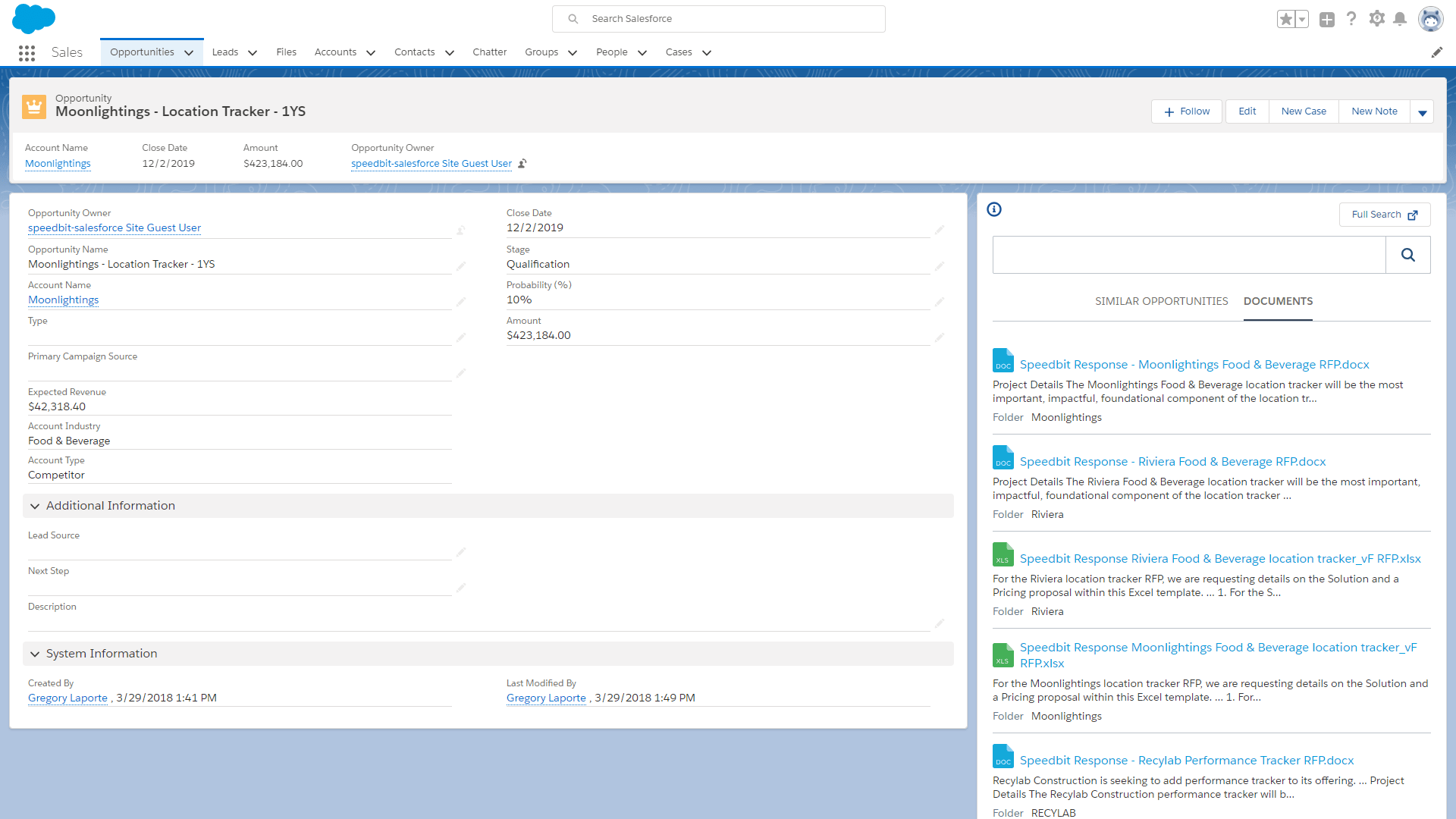Image resolution: width=1456 pixels, height=819 pixels.
Task: Switch to Similar Opportunities tab
Action: click(1162, 302)
